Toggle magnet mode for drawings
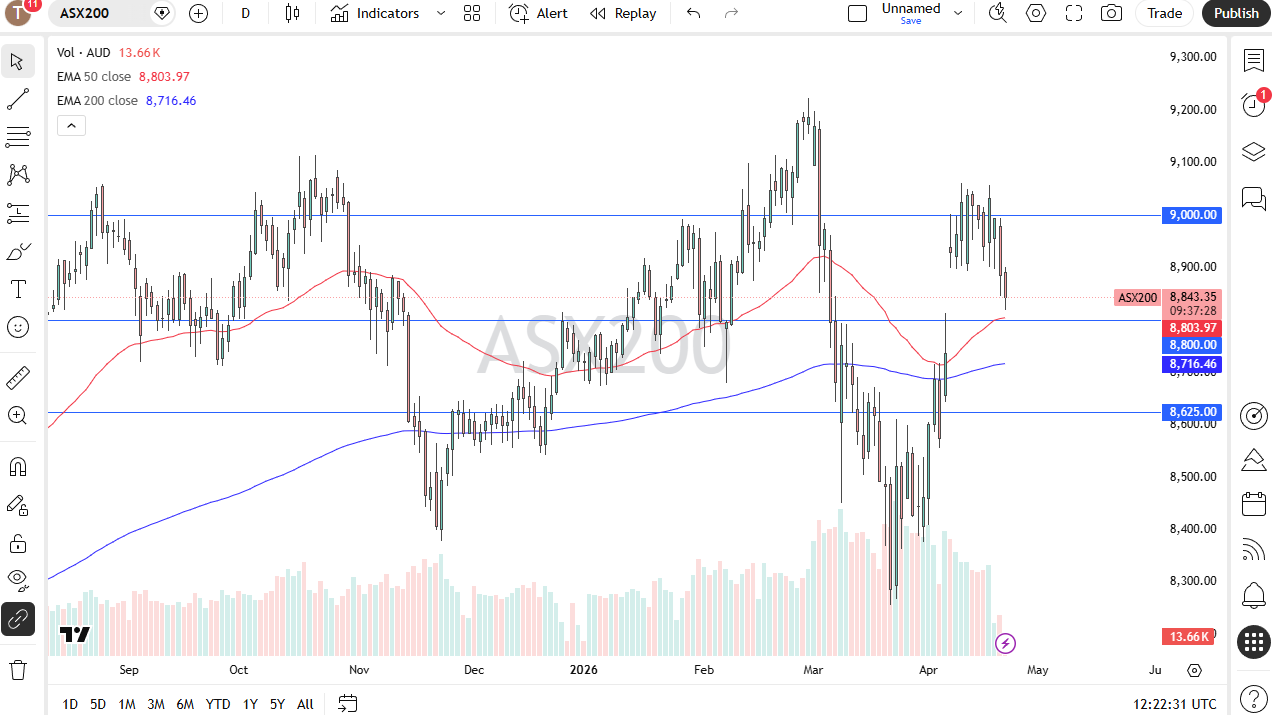The width and height of the screenshot is (1272, 715). point(17,467)
